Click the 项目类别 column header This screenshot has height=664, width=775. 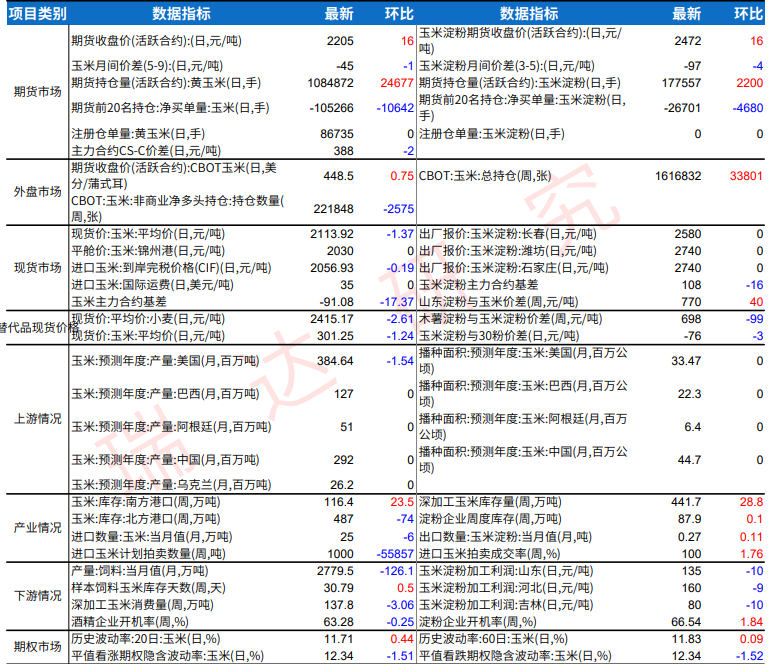pos(34,13)
